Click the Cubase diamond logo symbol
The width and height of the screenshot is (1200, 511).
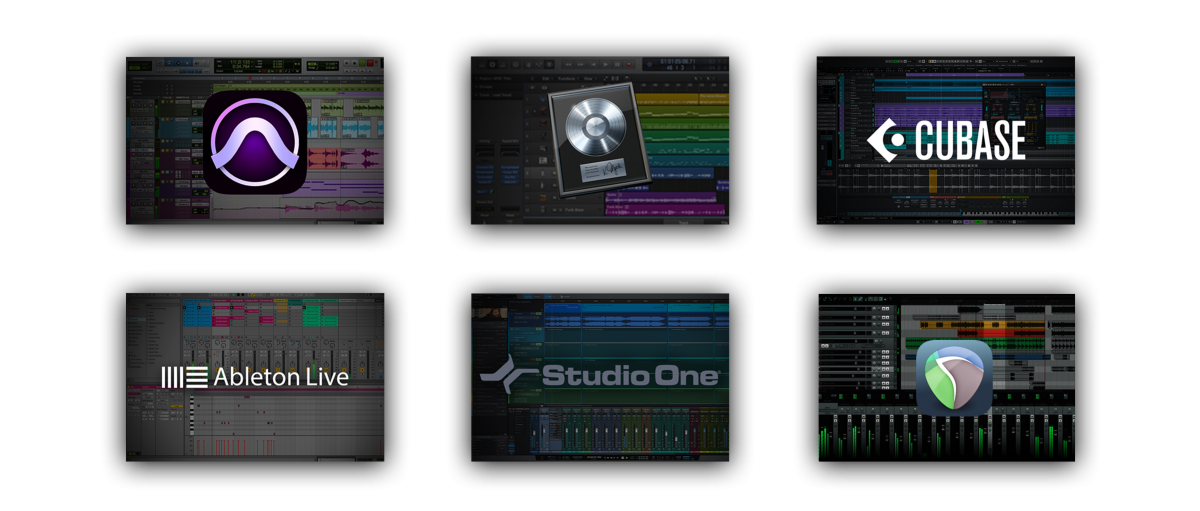[x=885, y=141]
